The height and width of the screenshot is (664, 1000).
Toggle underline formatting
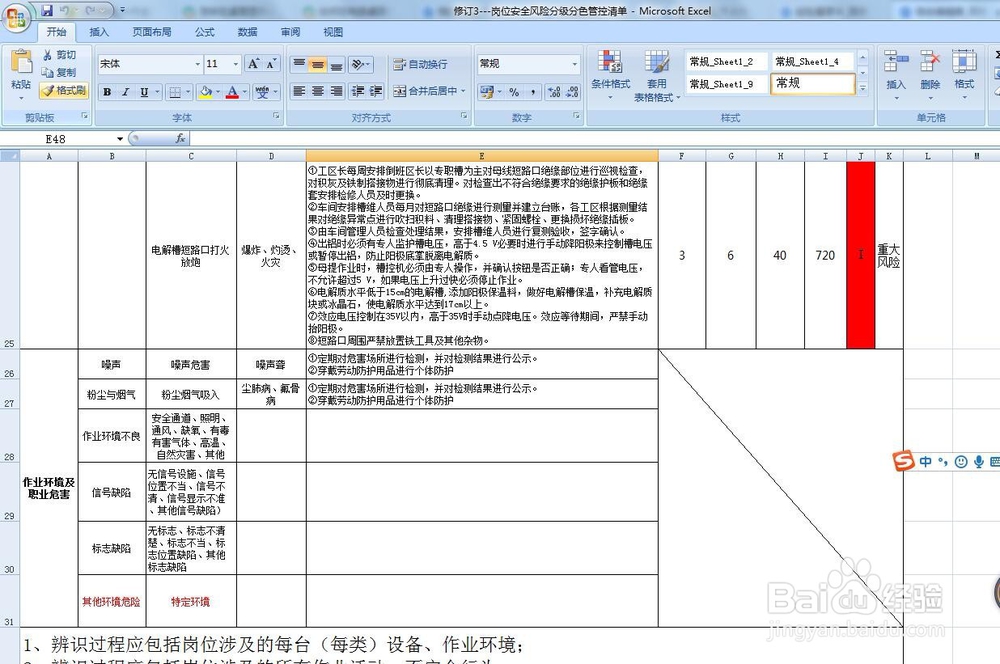click(144, 92)
